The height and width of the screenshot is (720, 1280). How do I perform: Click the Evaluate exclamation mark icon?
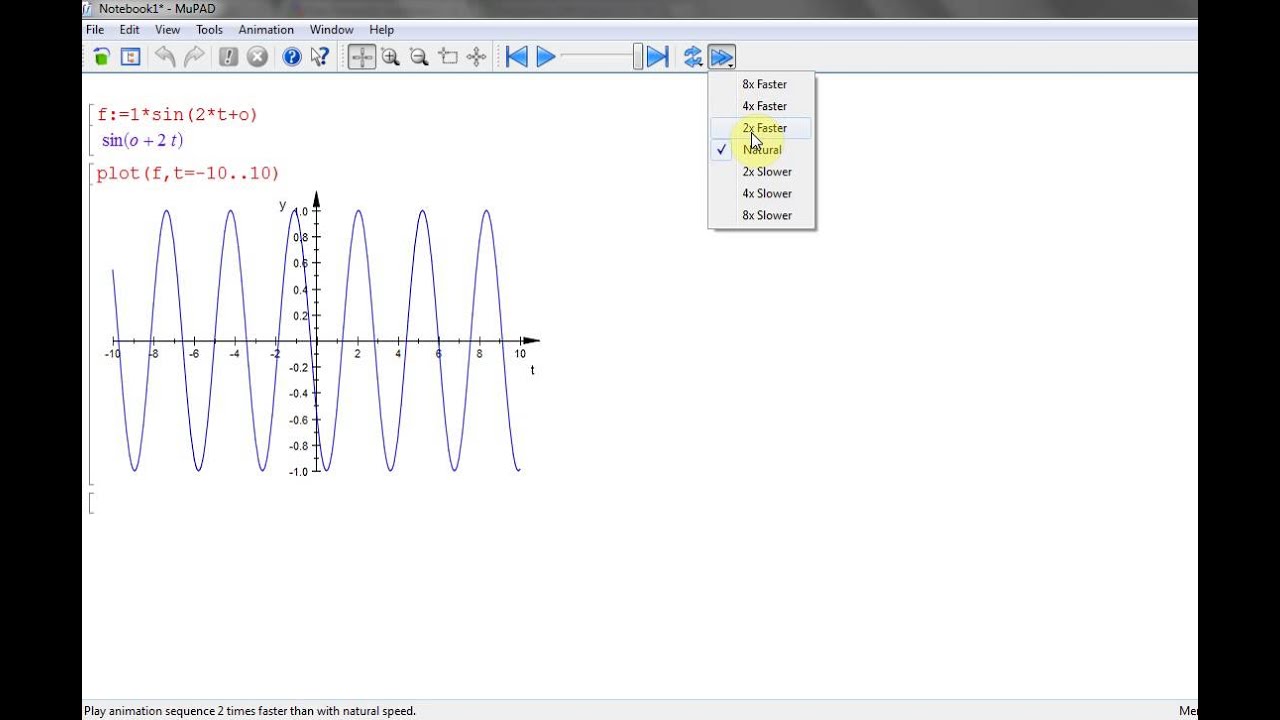229,57
